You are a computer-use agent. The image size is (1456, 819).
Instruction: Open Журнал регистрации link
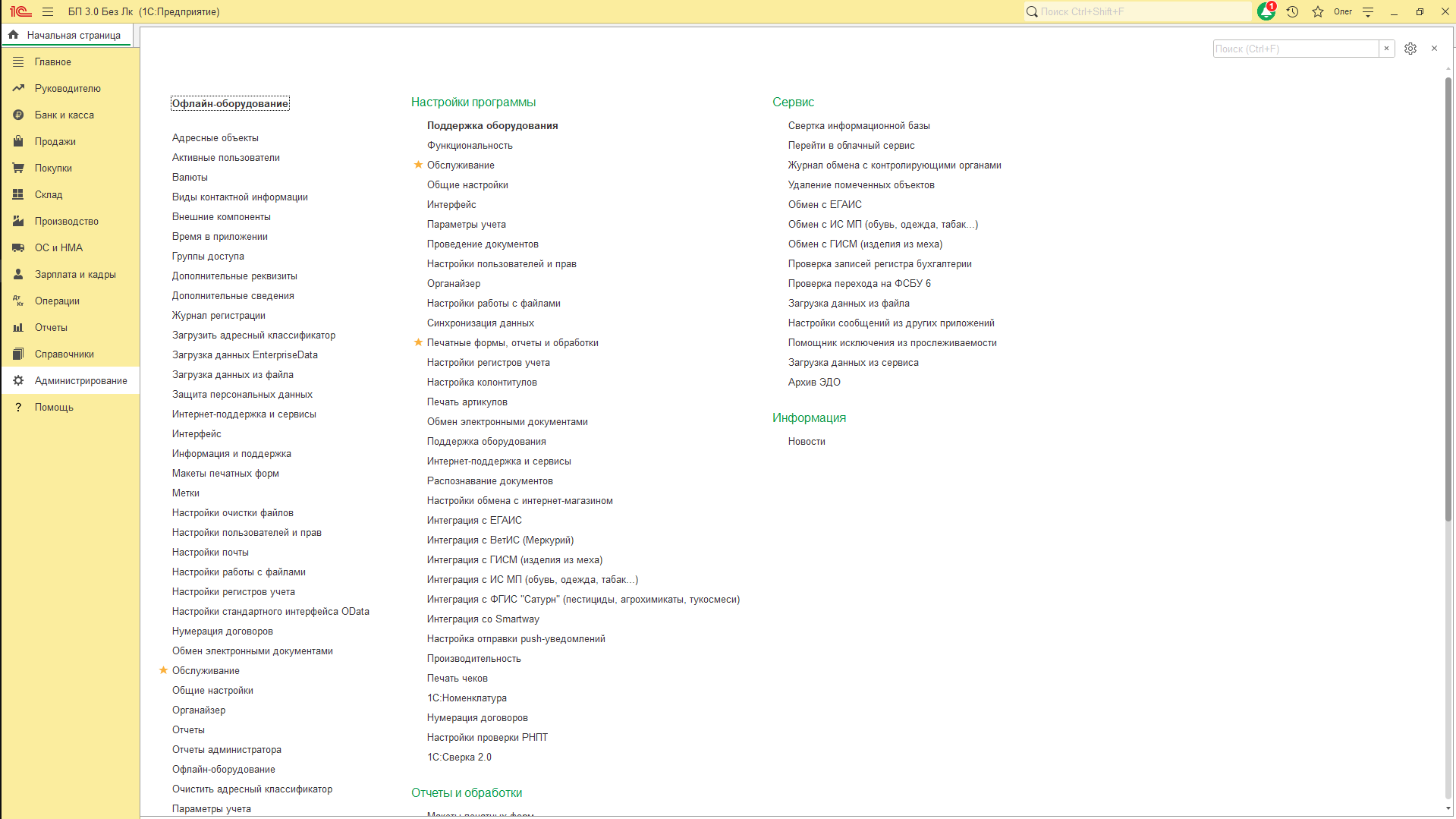tap(219, 316)
